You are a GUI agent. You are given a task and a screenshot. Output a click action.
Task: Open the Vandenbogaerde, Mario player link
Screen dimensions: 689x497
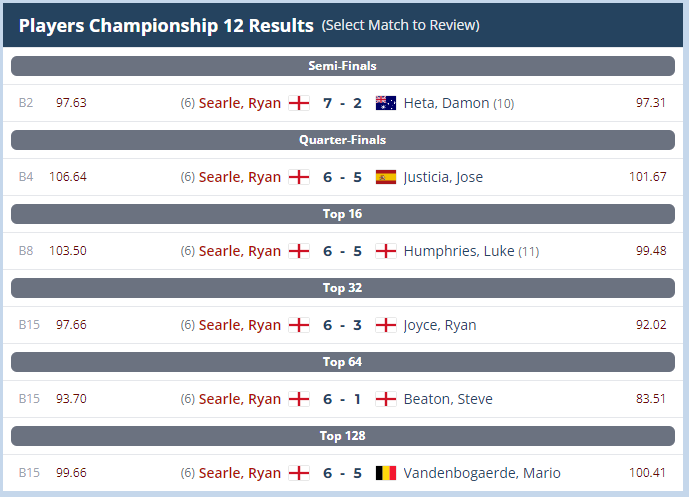[x=482, y=473]
